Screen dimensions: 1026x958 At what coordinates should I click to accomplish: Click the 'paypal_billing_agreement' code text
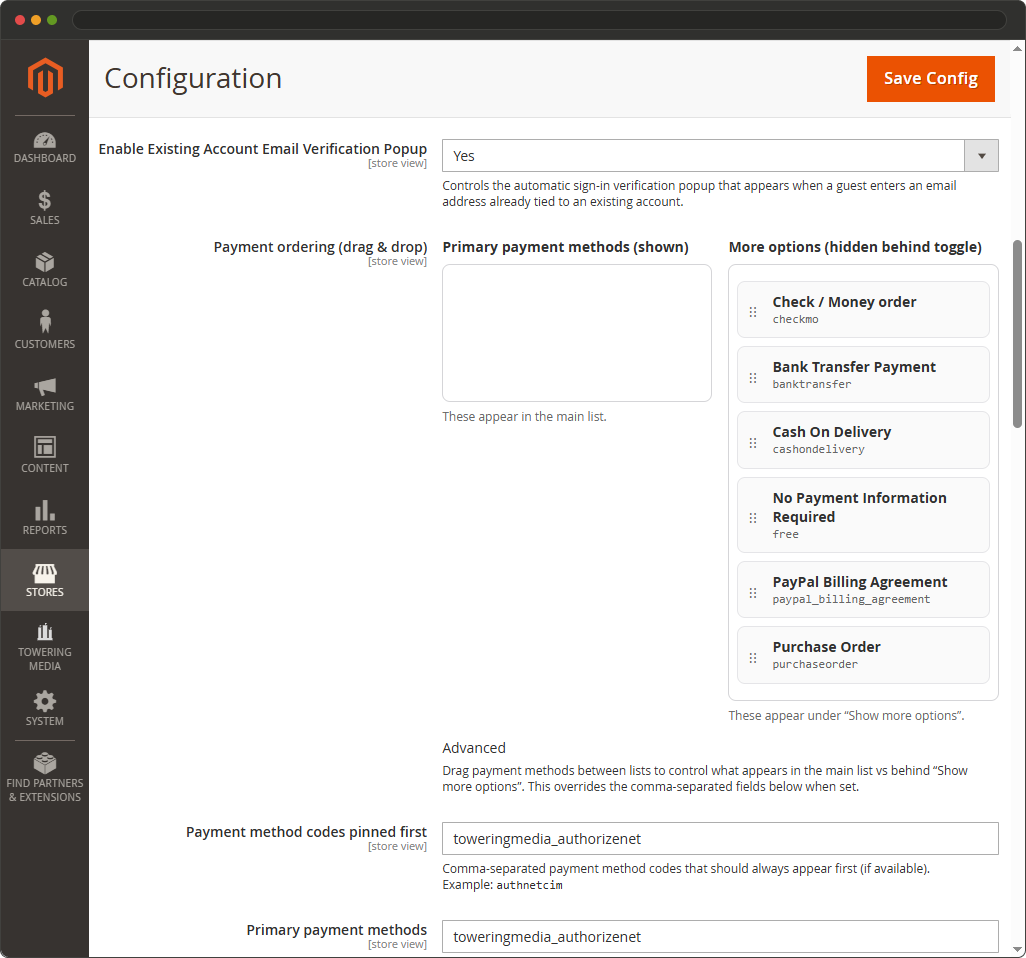pyautogui.click(x=851, y=599)
